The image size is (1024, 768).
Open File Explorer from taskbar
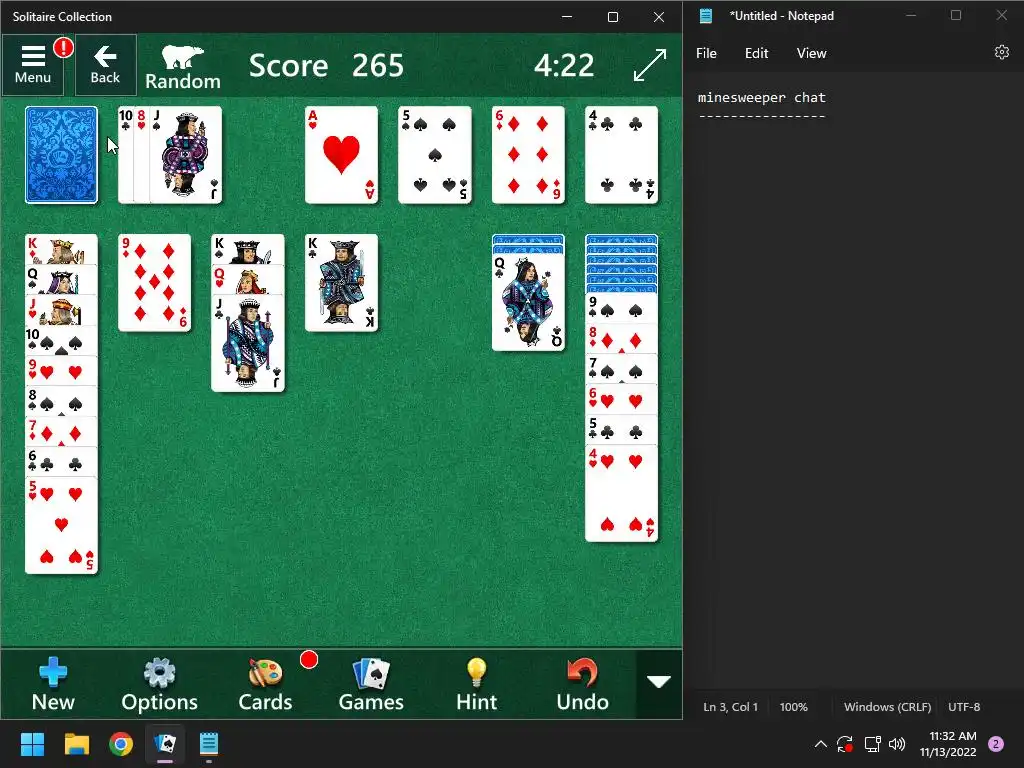(76, 744)
